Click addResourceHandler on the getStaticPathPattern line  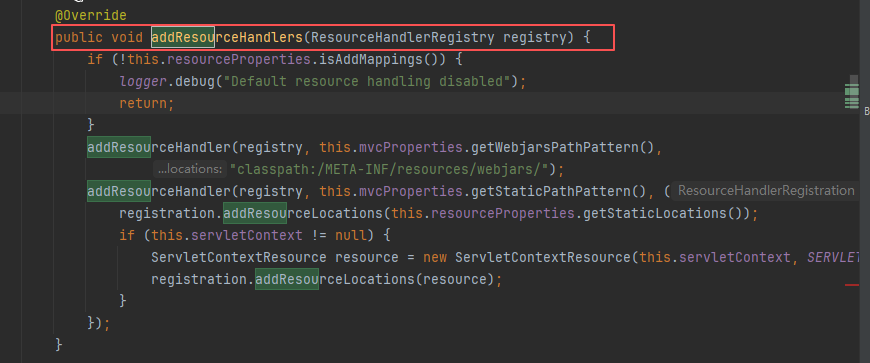point(158,191)
